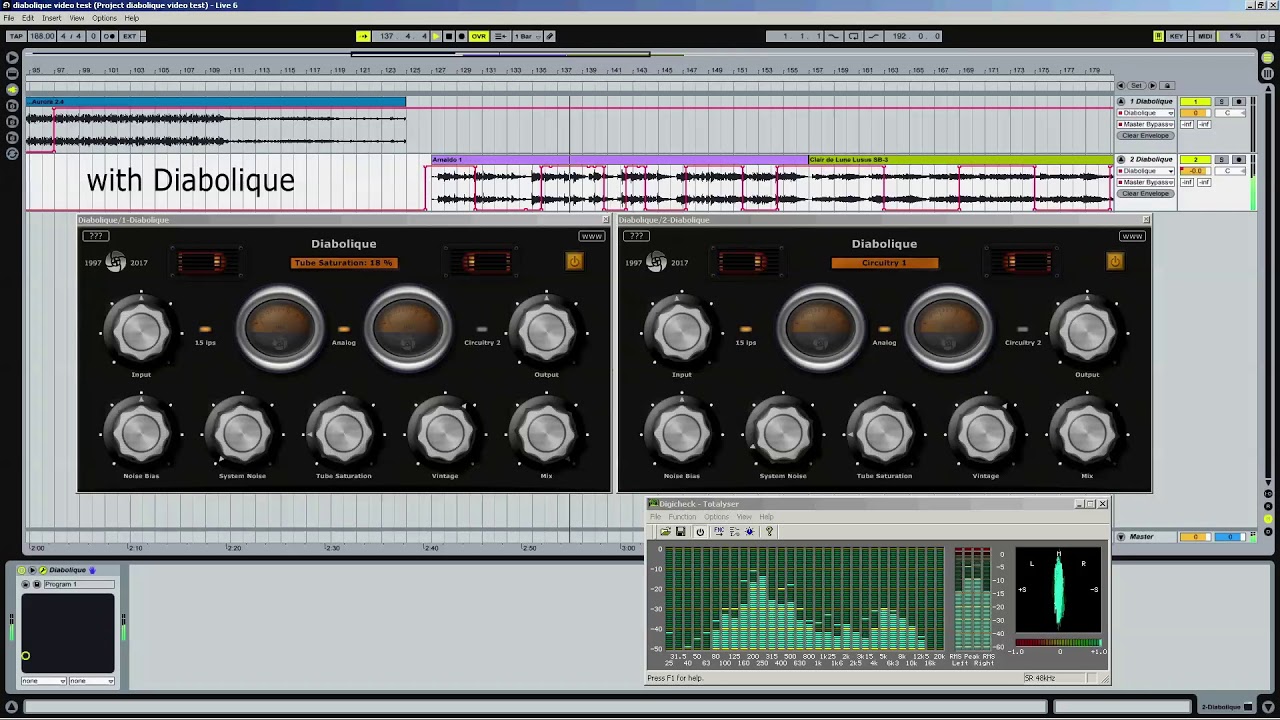Toggle the MIDI map mode switch
Image resolution: width=1280 pixels, height=720 pixels.
point(1205,36)
